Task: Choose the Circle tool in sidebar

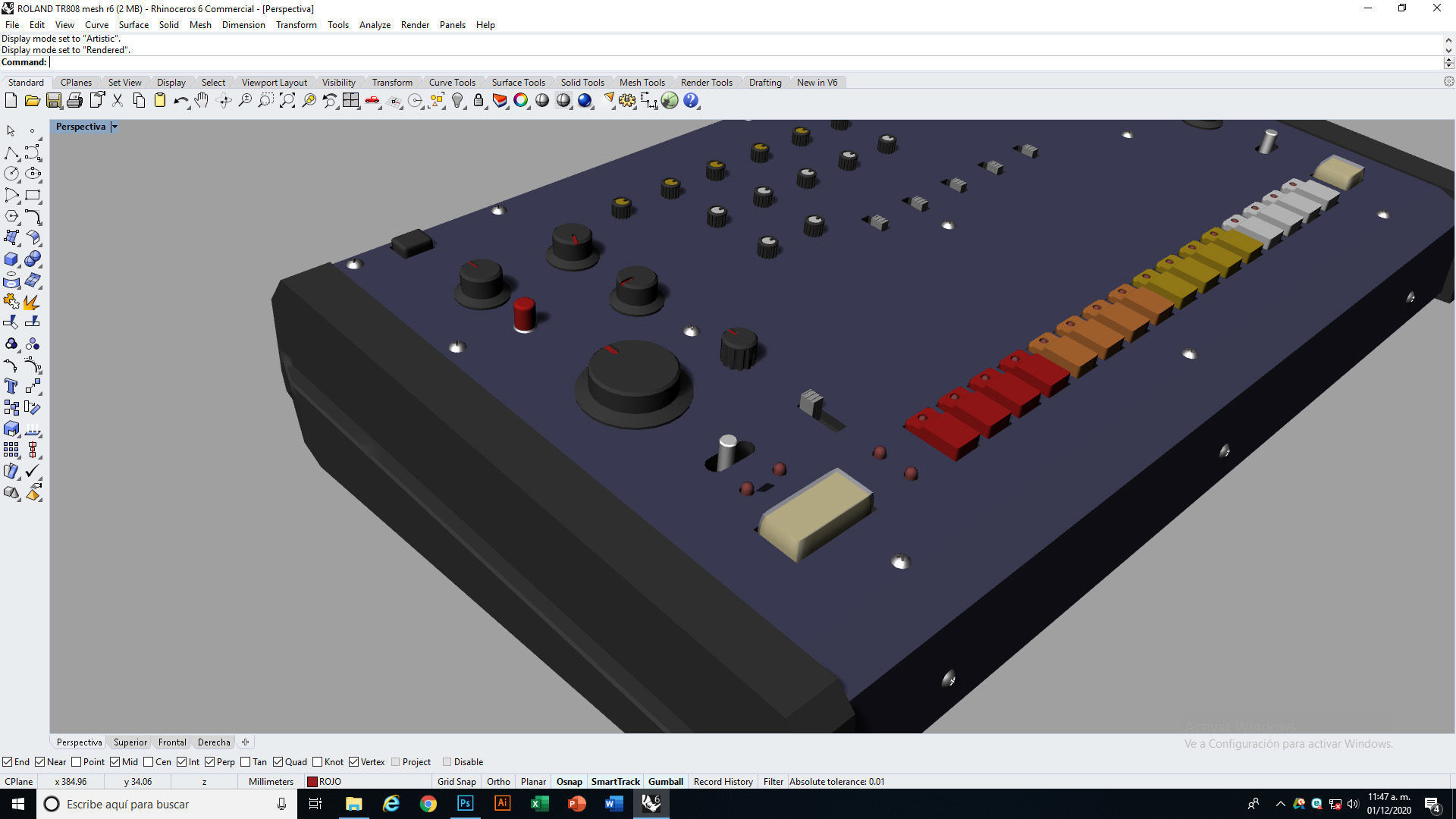Action: [11, 174]
